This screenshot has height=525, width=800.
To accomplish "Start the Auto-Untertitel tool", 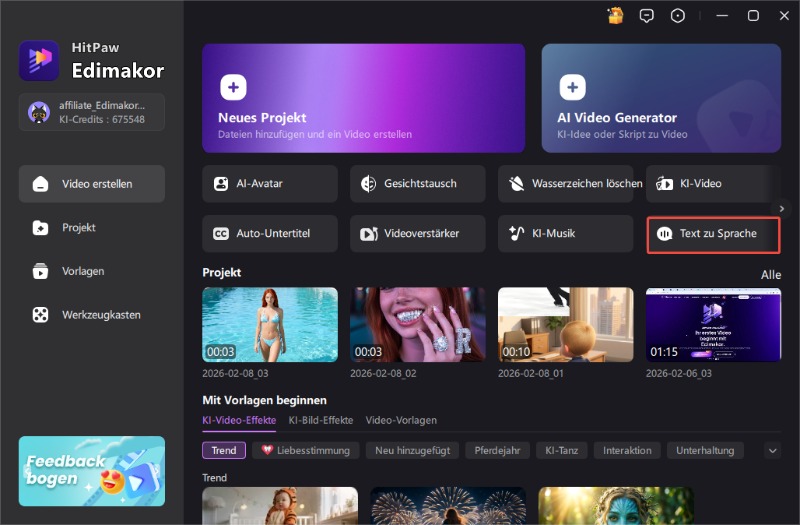I will pyautogui.click(x=270, y=233).
